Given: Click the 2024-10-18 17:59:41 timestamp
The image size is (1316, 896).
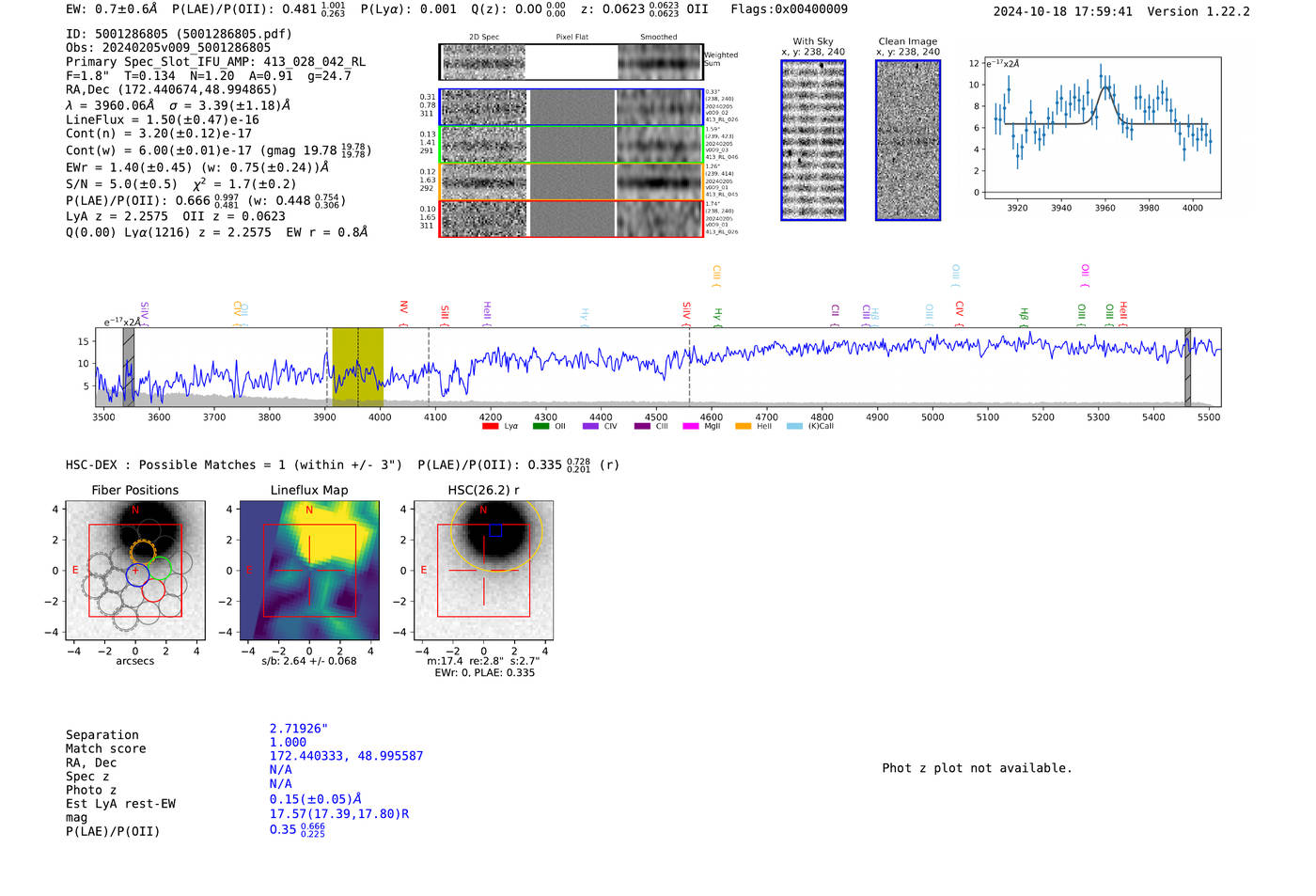Looking at the screenshot, I should [1062, 11].
